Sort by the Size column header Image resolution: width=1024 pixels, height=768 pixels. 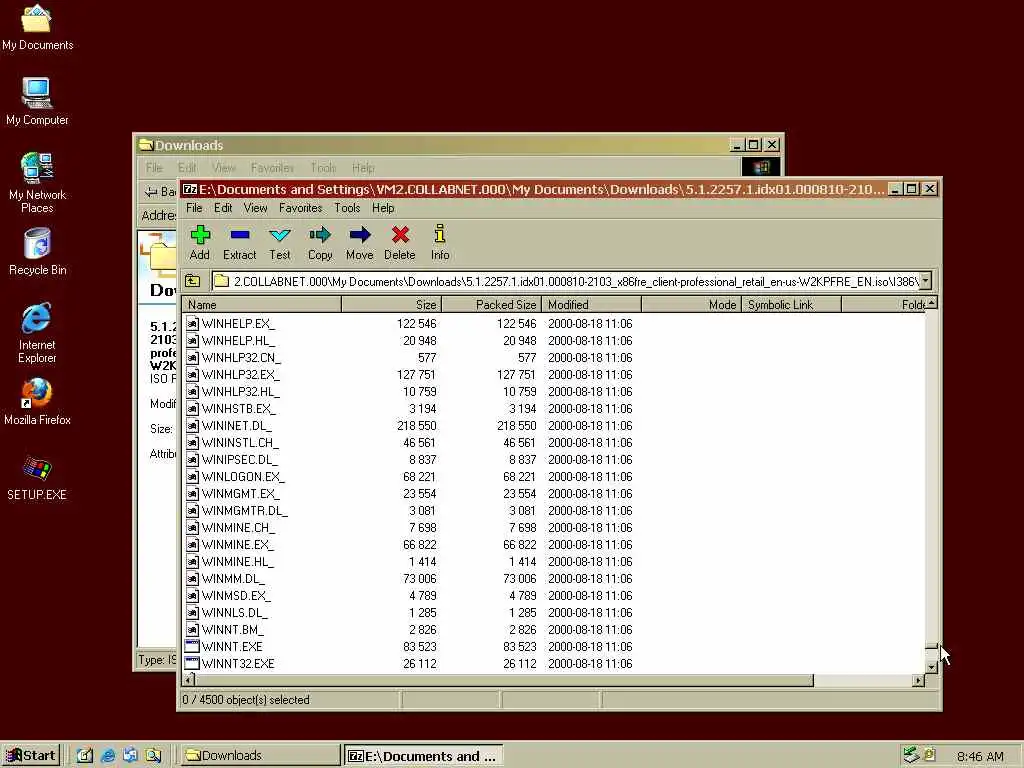[392, 304]
